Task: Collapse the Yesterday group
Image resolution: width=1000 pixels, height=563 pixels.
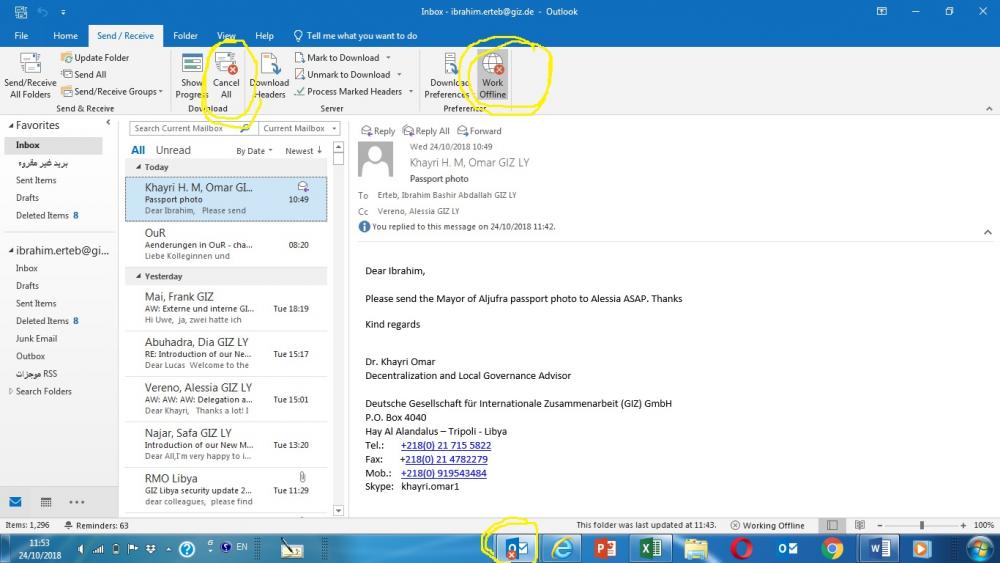Action: pyautogui.click(x=138, y=277)
